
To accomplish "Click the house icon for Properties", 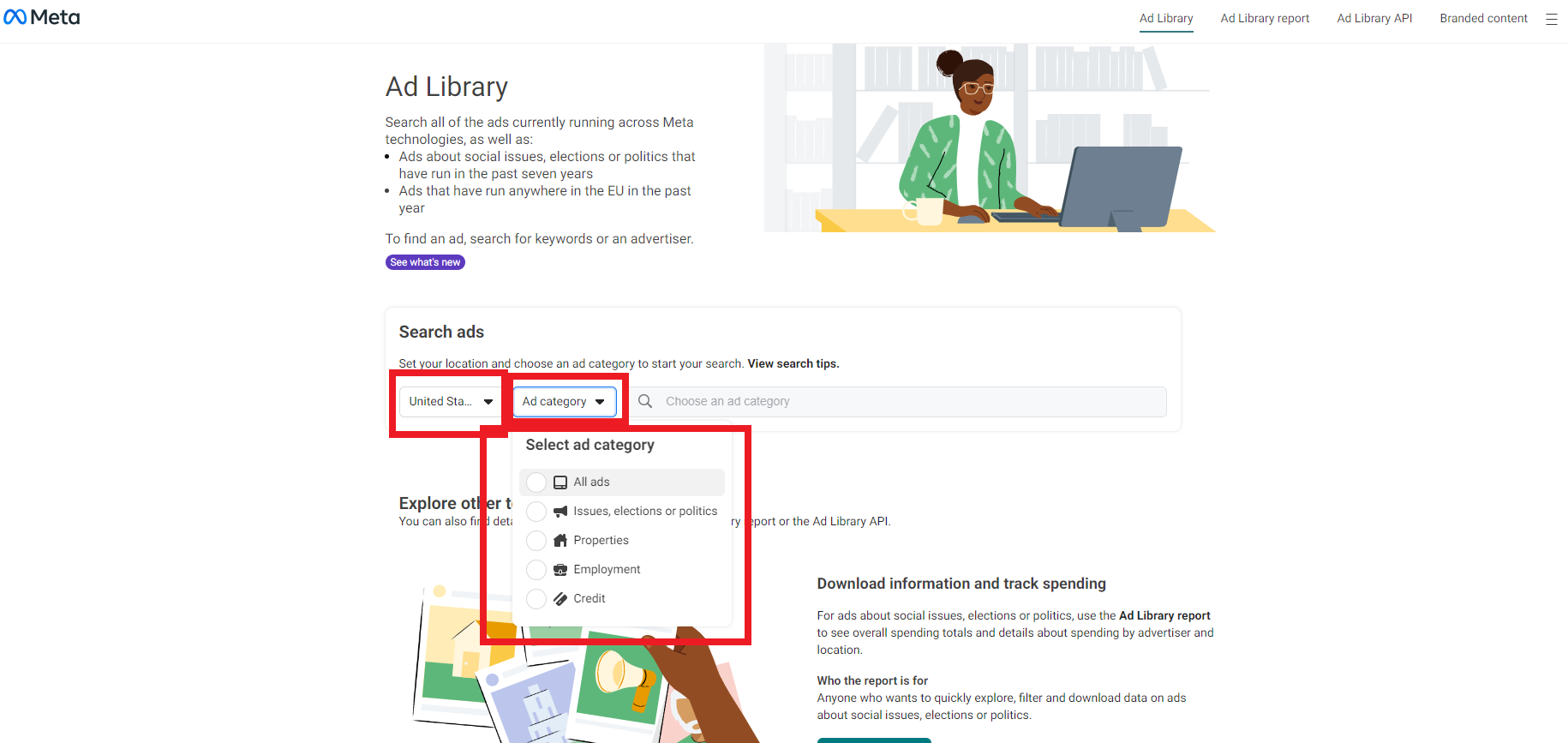I will click(x=560, y=541).
